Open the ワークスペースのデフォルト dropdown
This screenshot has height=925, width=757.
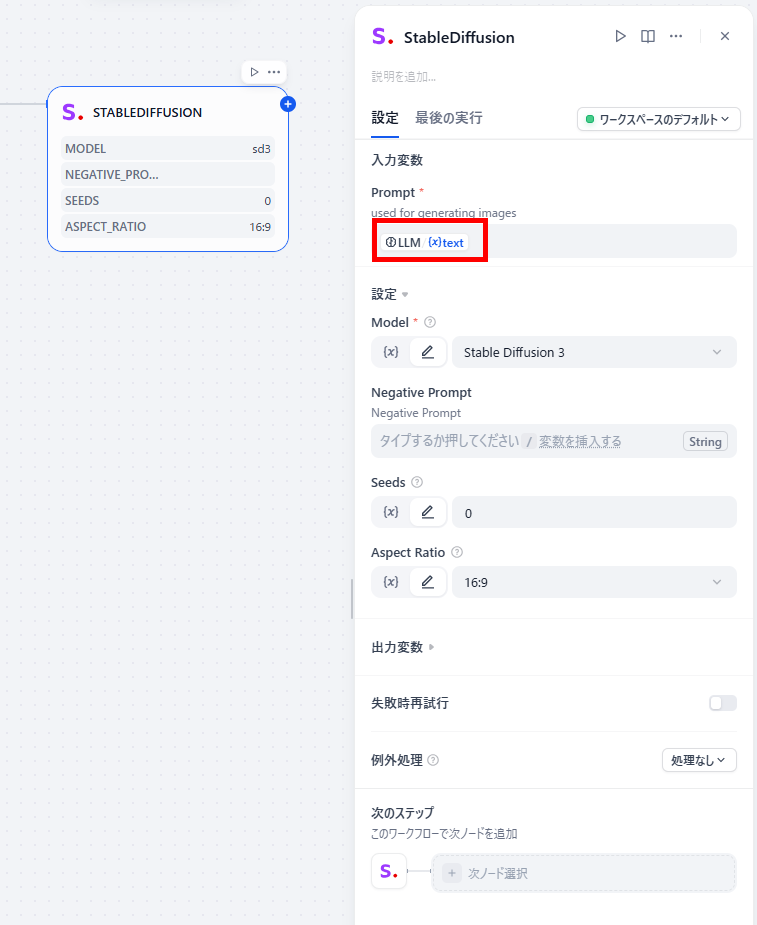pyautogui.click(x=658, y=119)
